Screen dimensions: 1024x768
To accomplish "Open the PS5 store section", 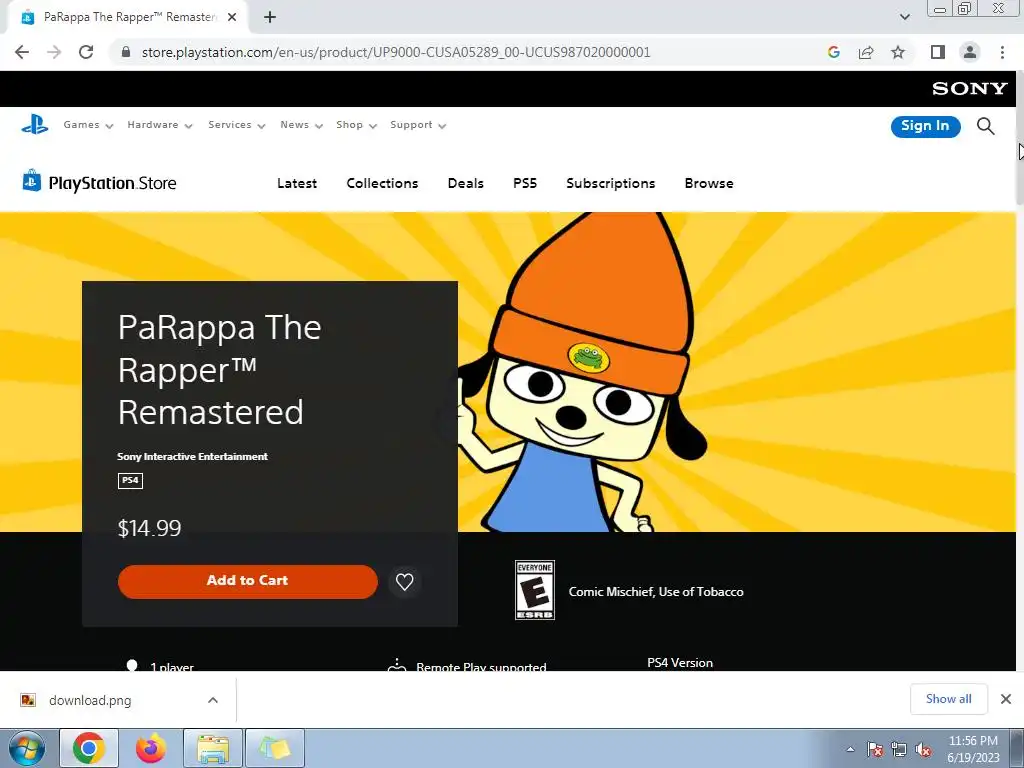I will click(x=525, y=183).
